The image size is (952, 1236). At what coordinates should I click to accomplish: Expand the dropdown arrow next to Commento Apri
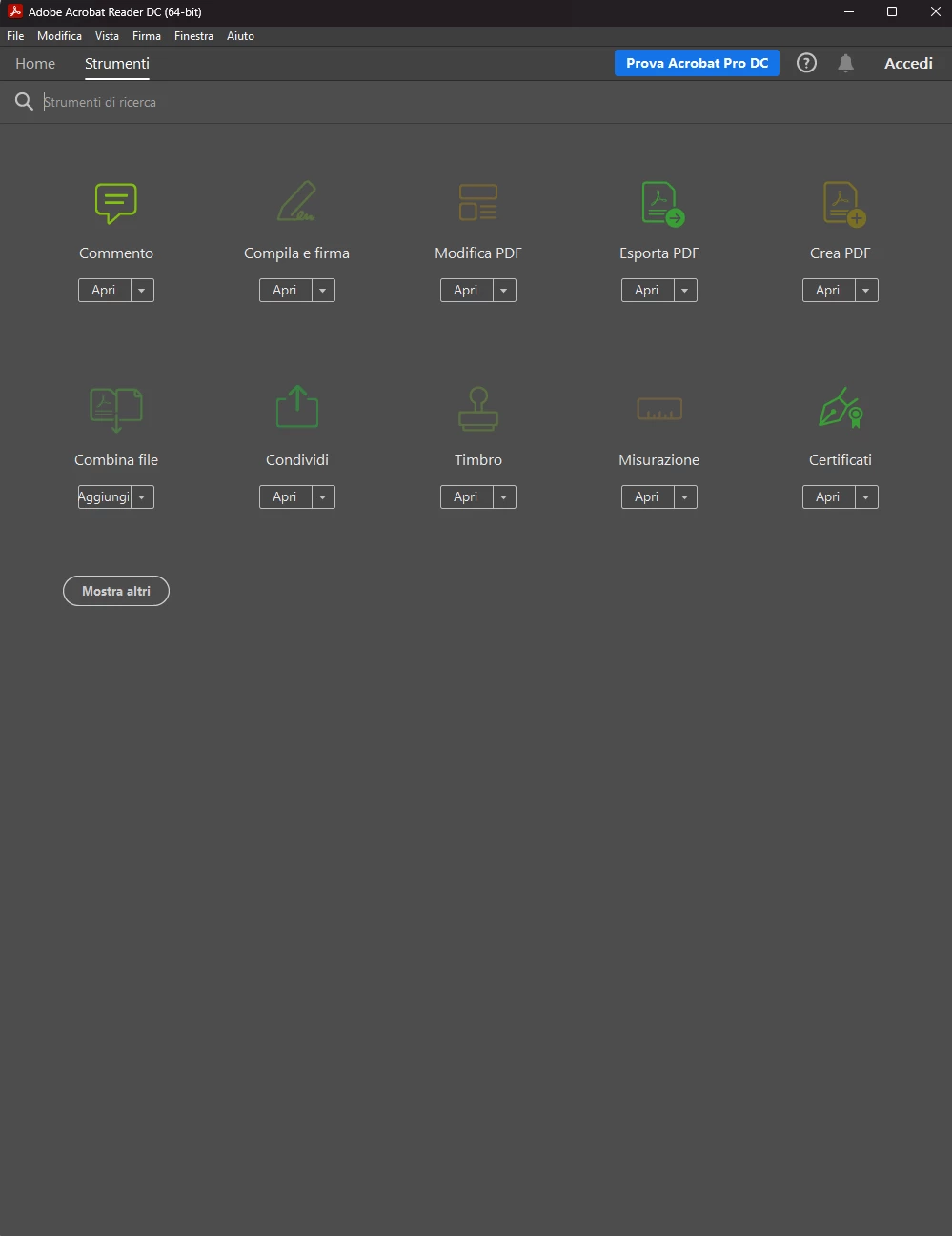[x=141, y=290]
